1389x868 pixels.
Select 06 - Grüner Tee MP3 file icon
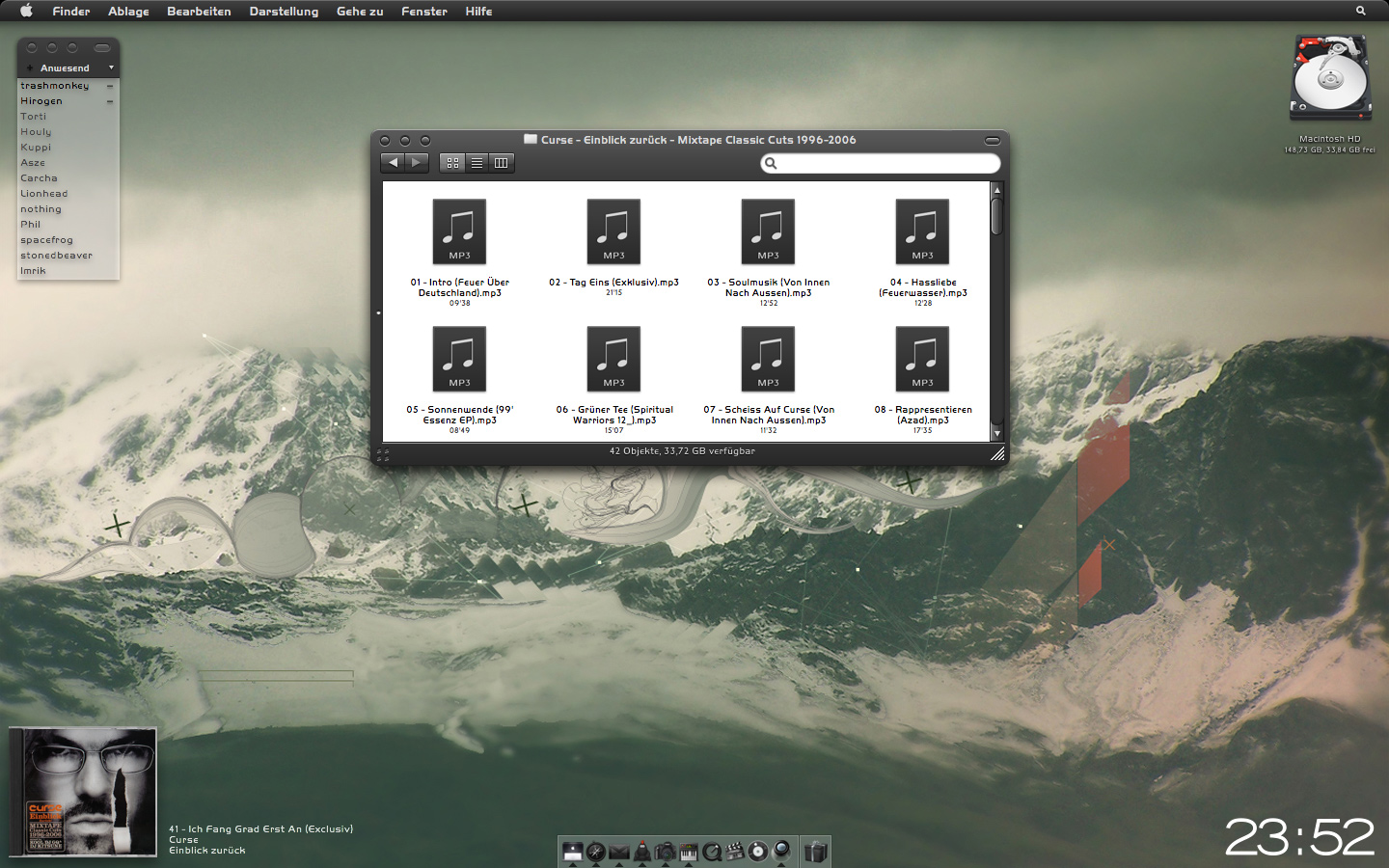point(613,359)
